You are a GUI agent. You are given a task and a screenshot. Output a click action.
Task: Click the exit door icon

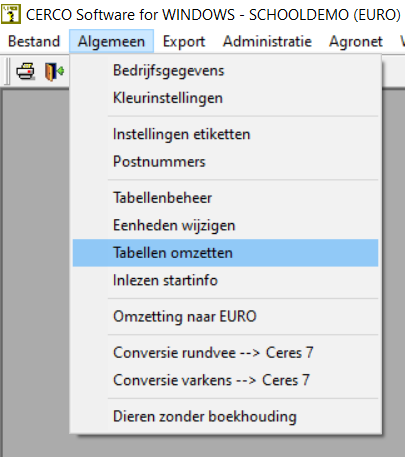point(54,71)
